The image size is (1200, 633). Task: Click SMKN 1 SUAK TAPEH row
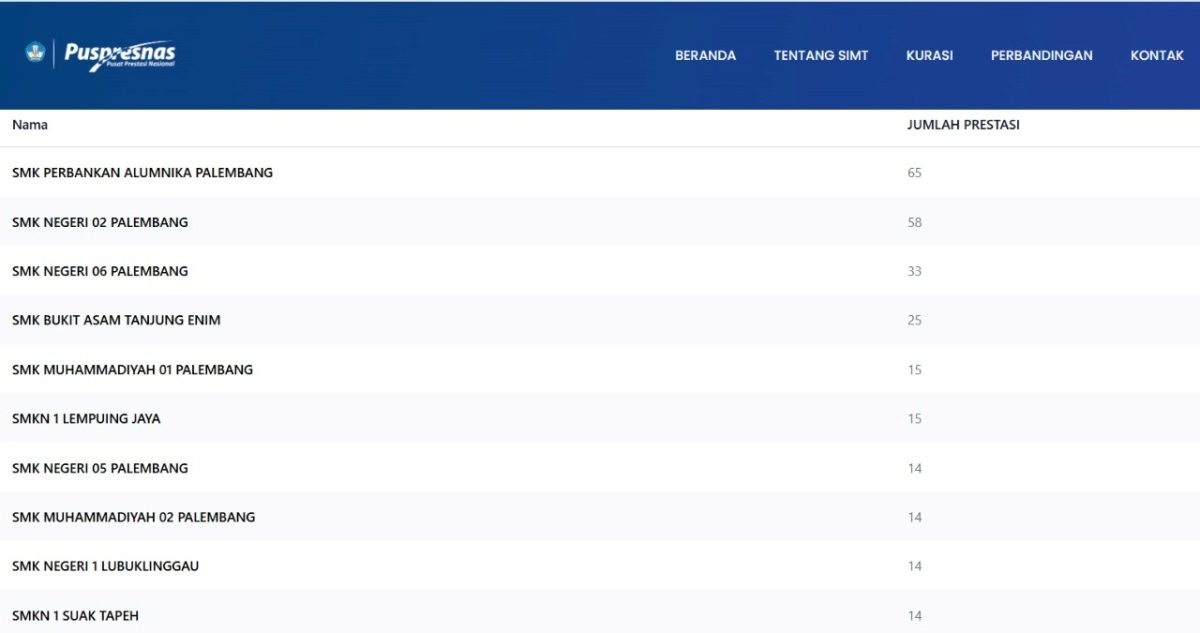[x=75, y=616]
